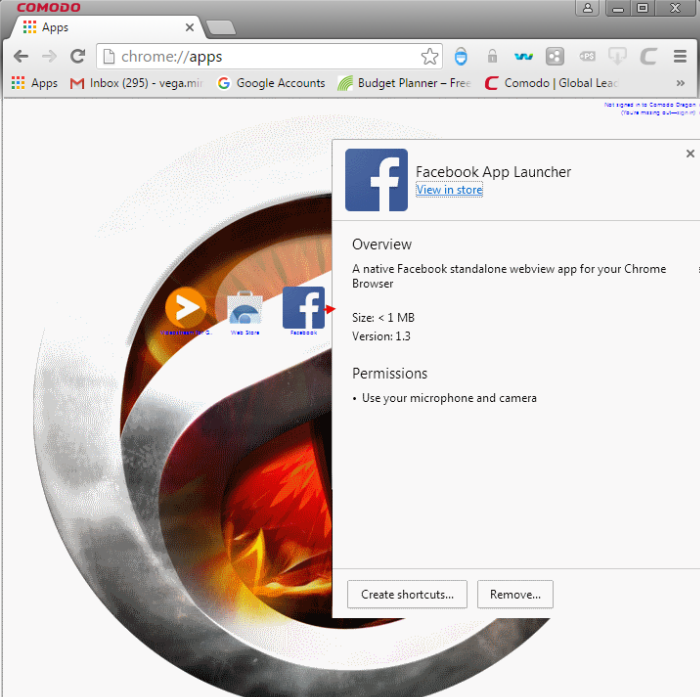The height and width of the screenshot is (697, 700).
Task: Open the Google Accounts bookmark
Action: coord(271,83)
